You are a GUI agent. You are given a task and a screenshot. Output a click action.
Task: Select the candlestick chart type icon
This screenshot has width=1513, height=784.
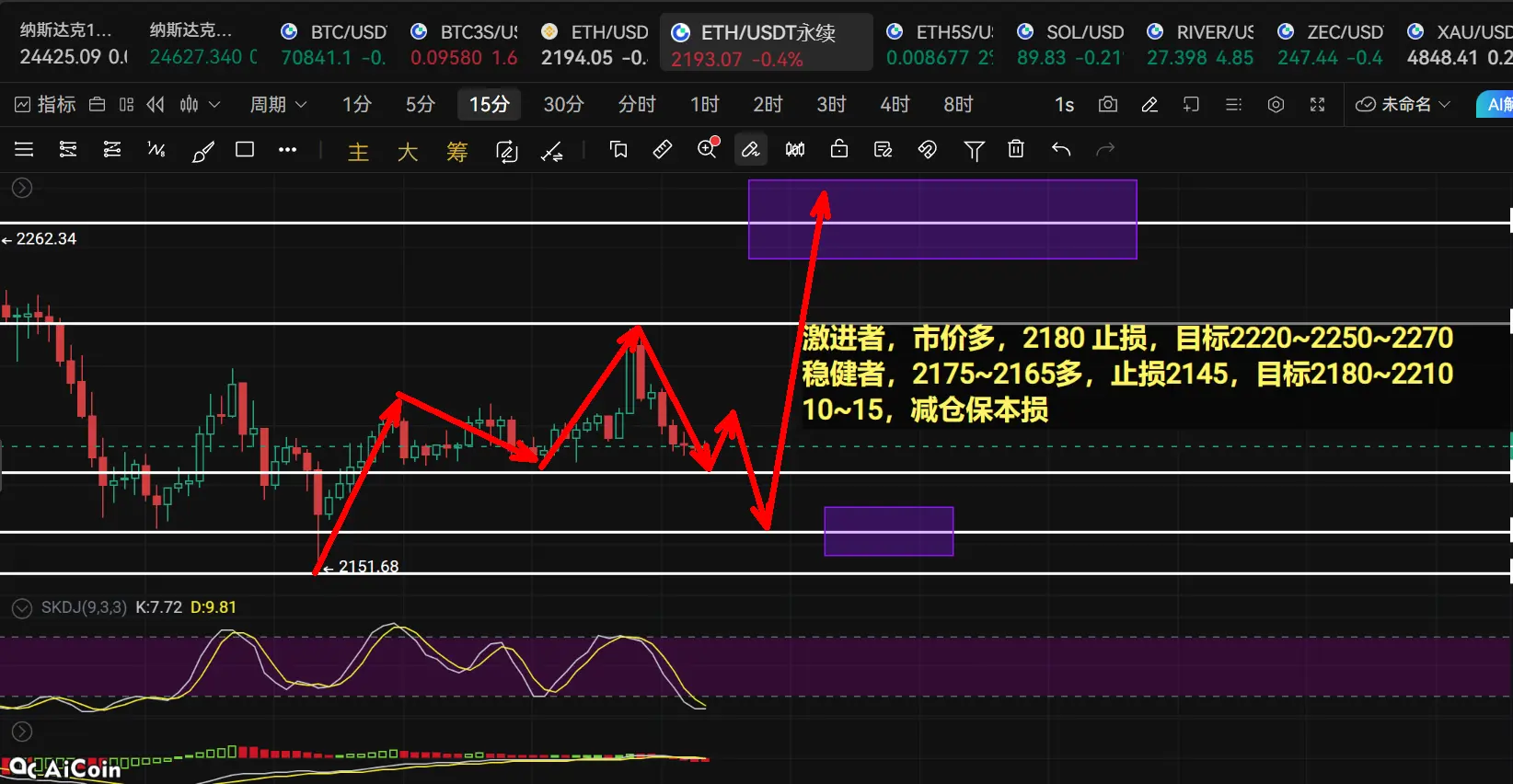click(189, 105)
